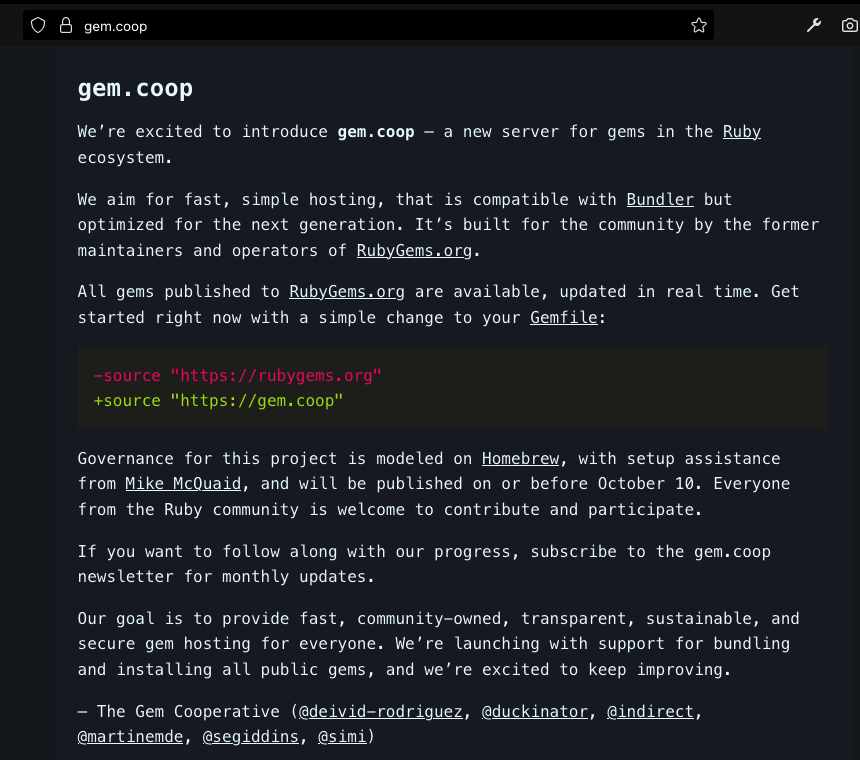Click the green +source gem.coop code line
The height and width of the screenshot is (760, 860).
218,401
